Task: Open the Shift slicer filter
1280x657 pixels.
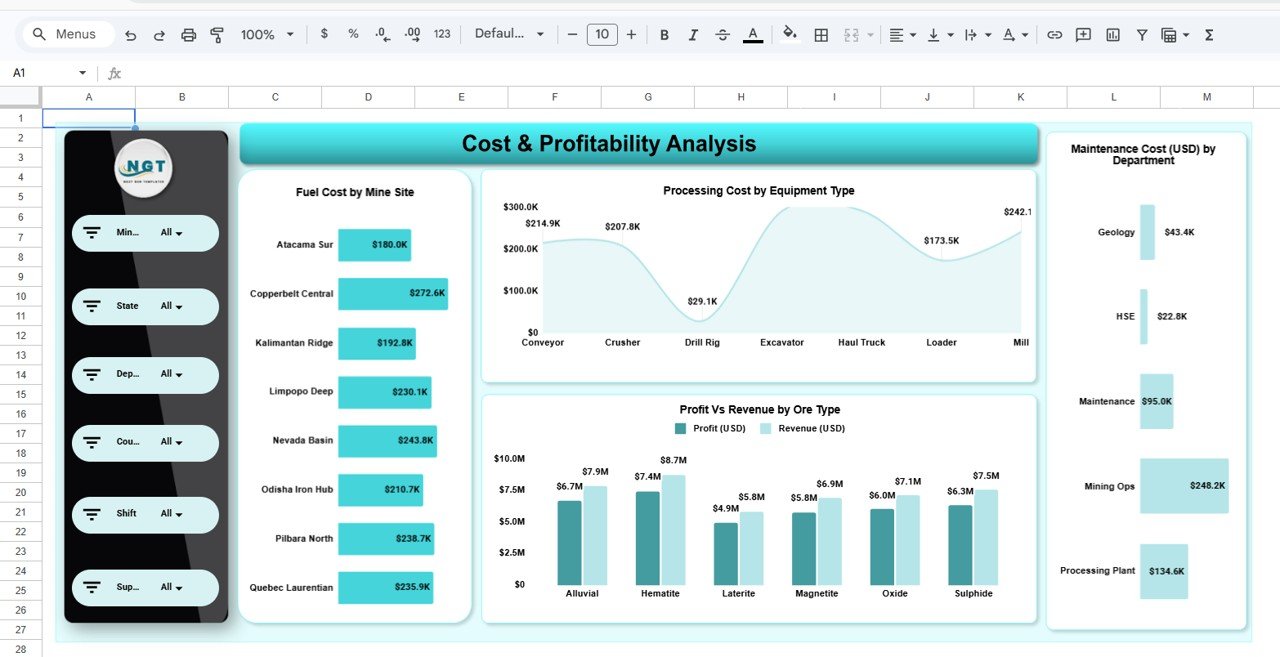Action: (x=172, y=514)
